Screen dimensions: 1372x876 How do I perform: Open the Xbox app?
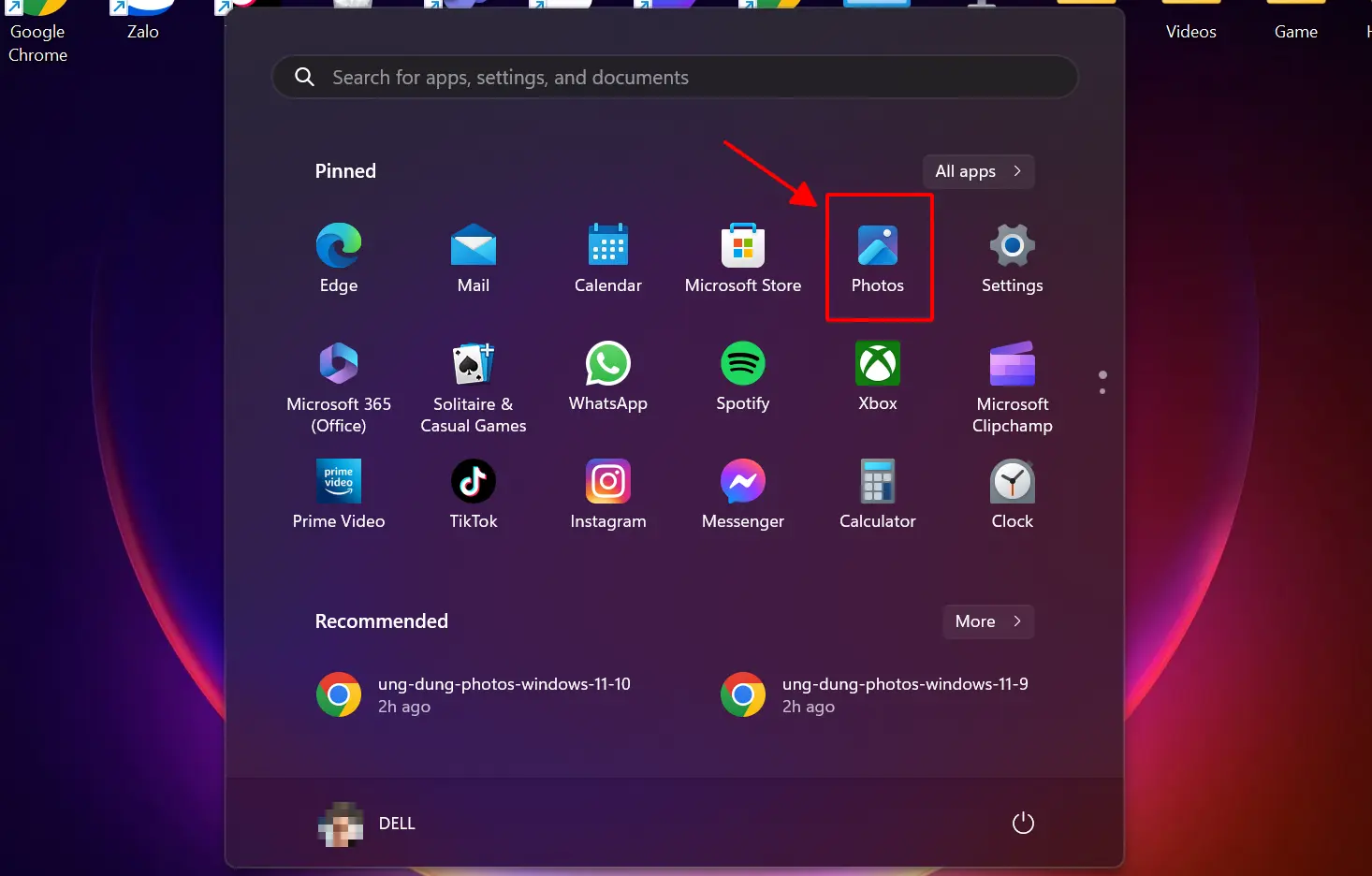[x=878, y=378]
